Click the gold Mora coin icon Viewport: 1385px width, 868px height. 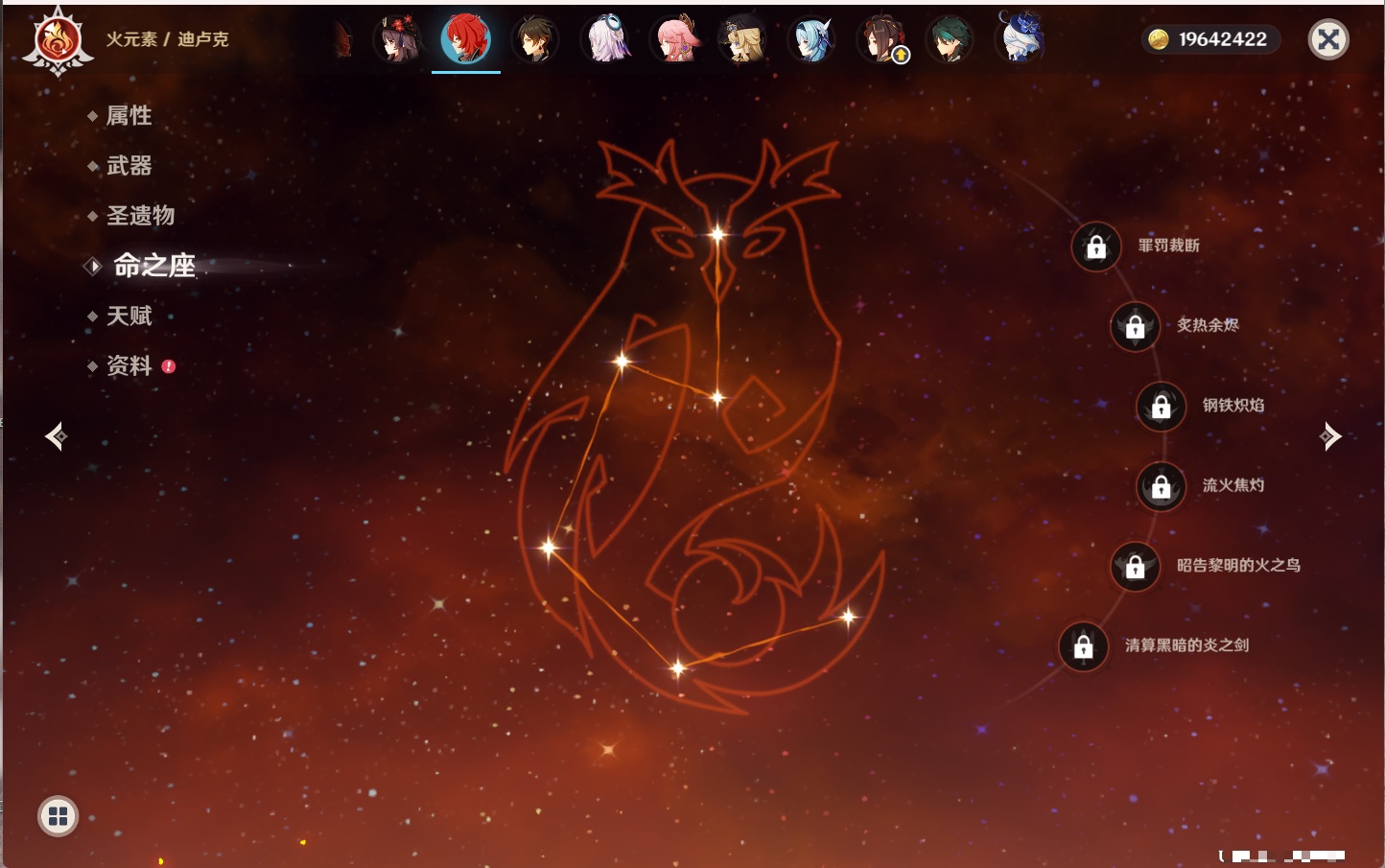pos(1159,39)
